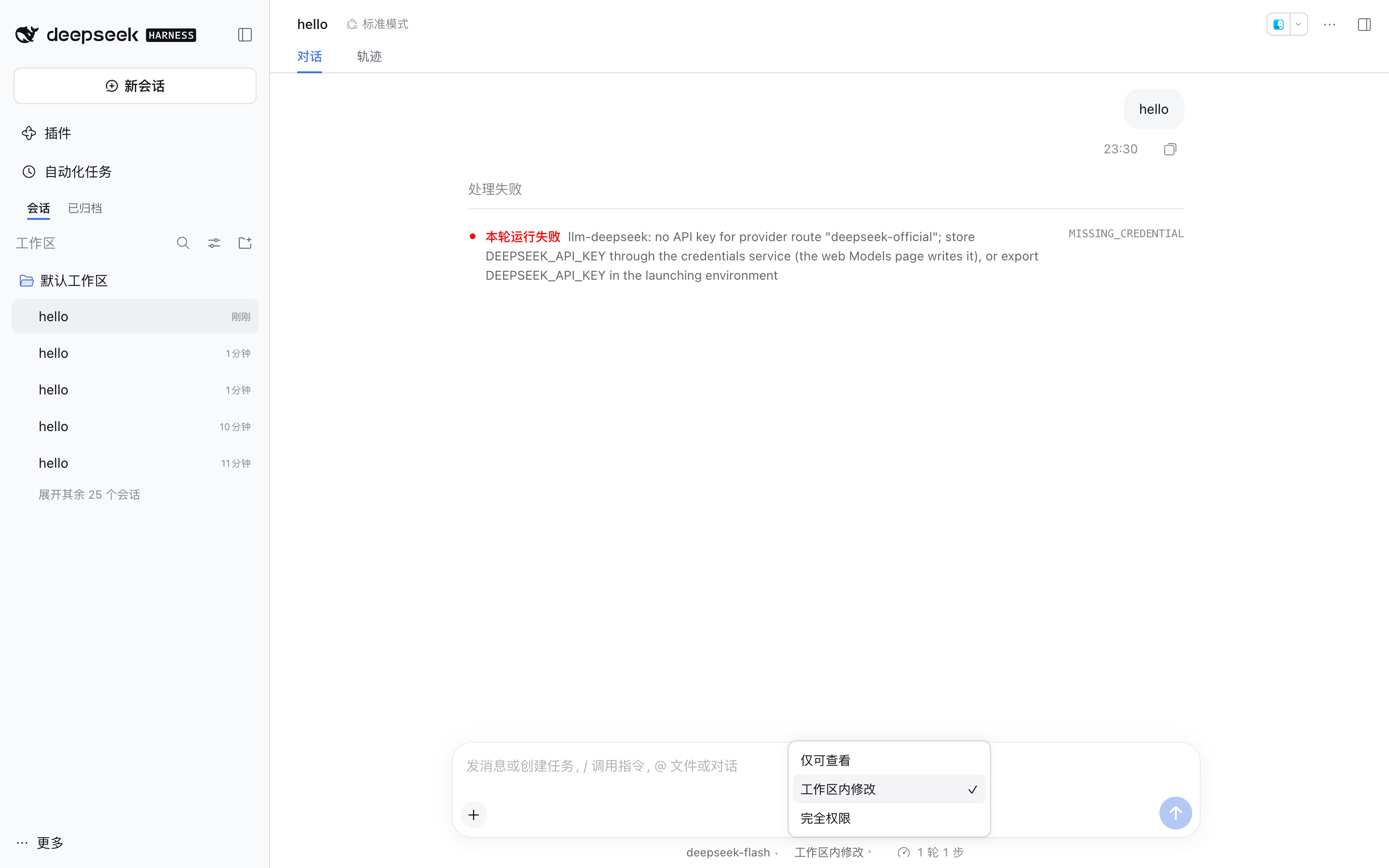This screenshot has width=1389, height=868.
Task: Expand remaining 展开其余 25 个会话
Action: (89, 494)
